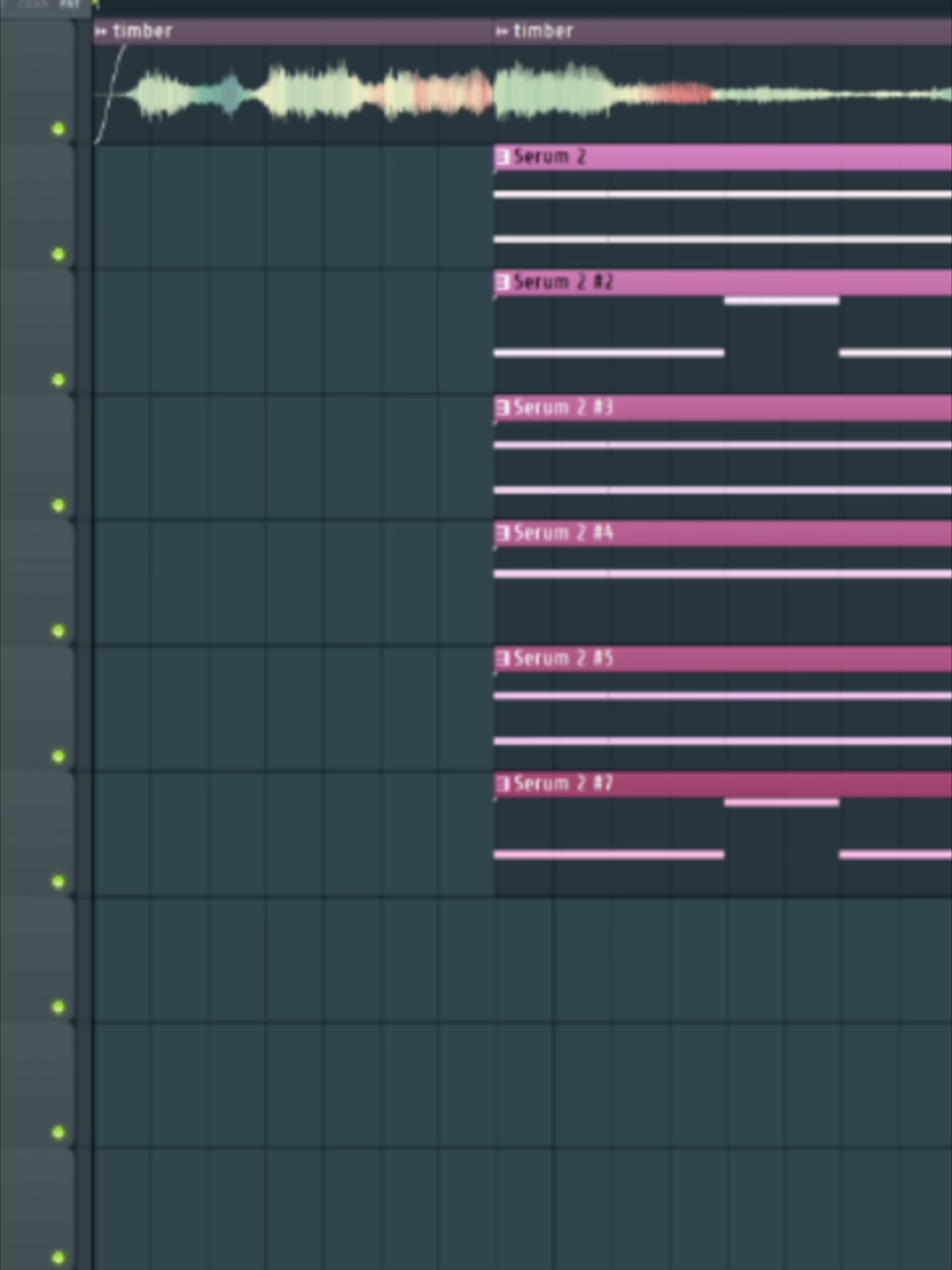Click the raised note in Serum 2 #7
Image resolution: width=952 pixels, height=1270 pixels.
click(x=782, y=803)
